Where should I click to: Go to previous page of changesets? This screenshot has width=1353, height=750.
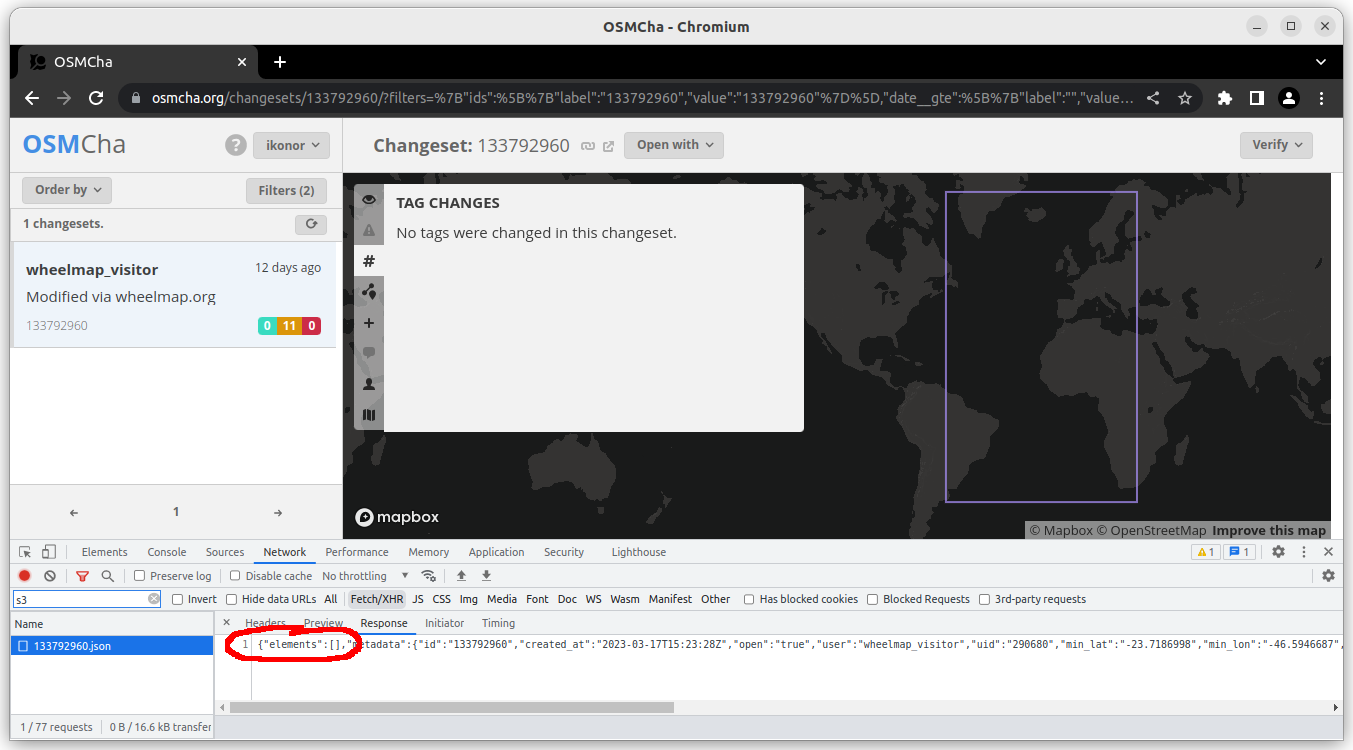[74, 512]
